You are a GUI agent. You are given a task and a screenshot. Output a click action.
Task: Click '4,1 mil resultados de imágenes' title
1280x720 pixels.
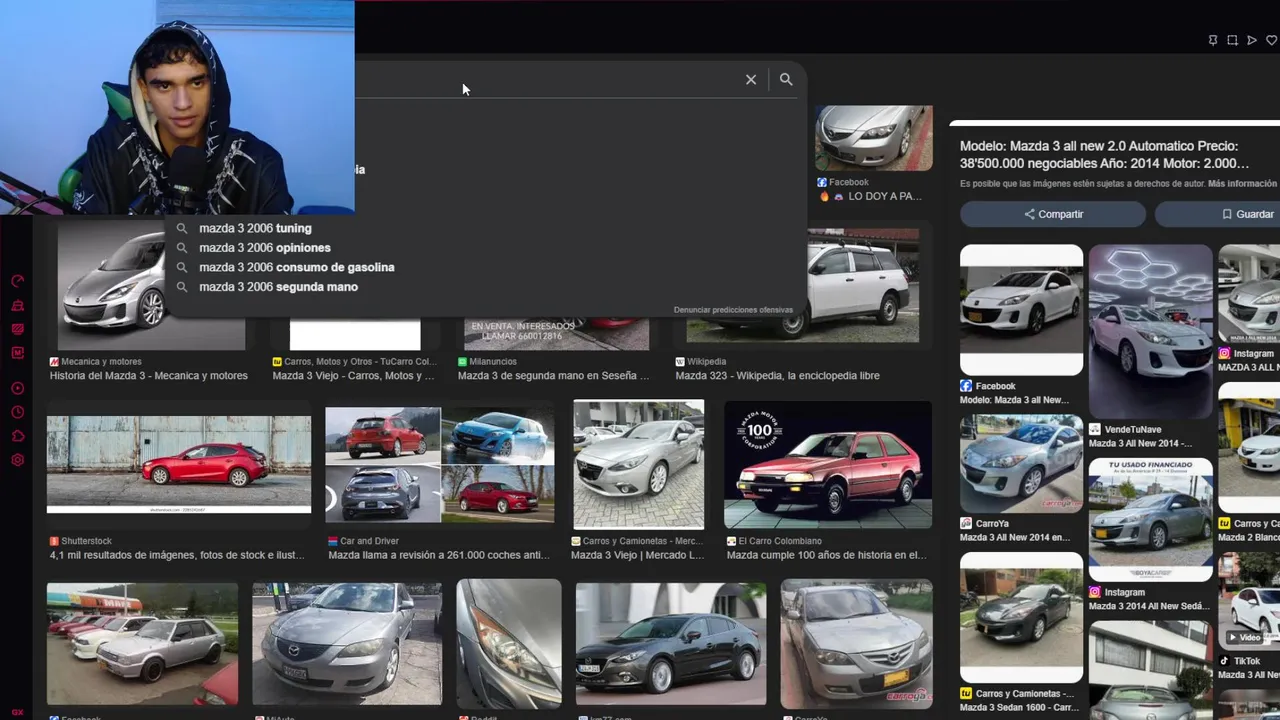point(177,555)
